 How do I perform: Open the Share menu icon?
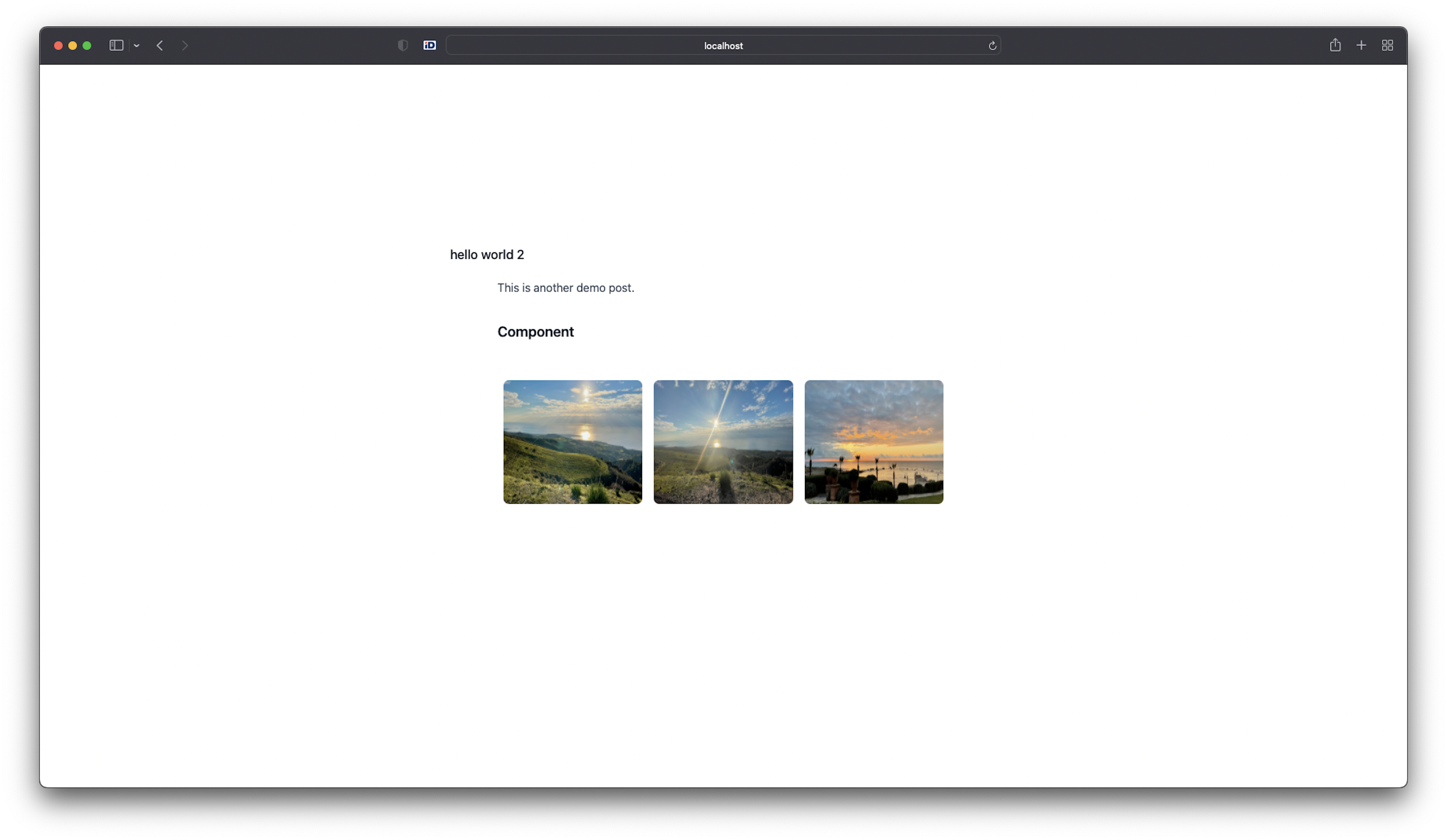[1335, 45]
